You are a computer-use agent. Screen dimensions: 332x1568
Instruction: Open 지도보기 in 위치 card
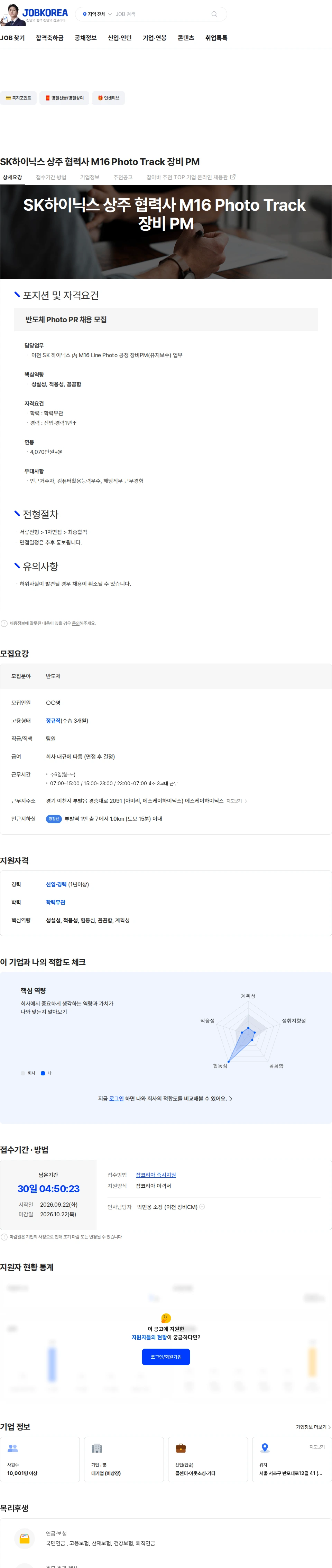pos(317,1447)
